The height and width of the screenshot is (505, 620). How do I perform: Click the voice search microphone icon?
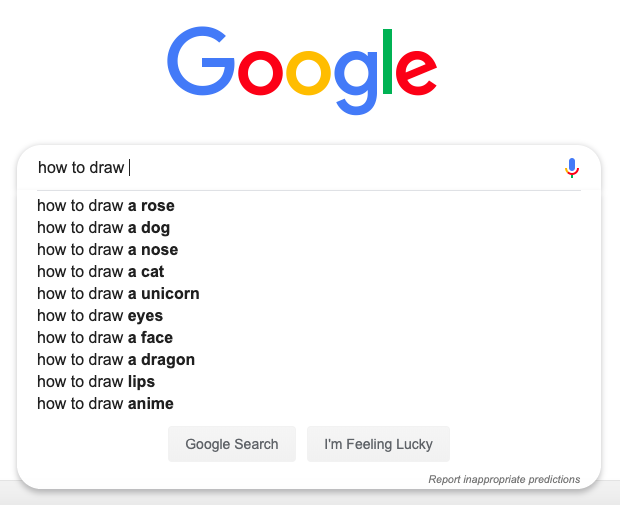point(572,168)
